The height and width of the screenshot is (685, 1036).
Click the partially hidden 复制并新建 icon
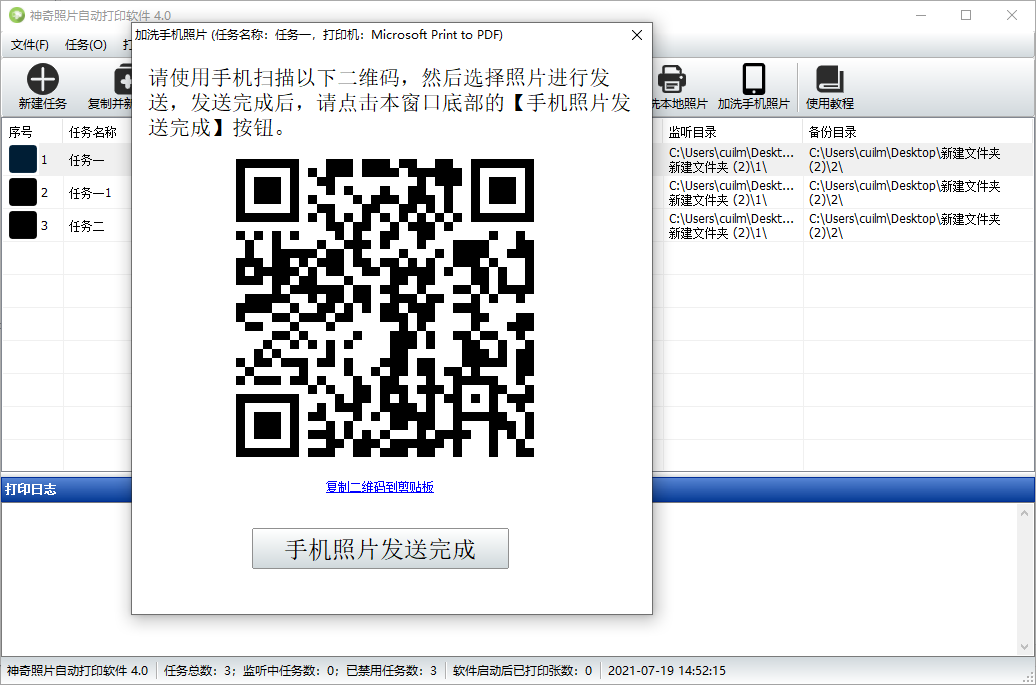tap(123, 80)
